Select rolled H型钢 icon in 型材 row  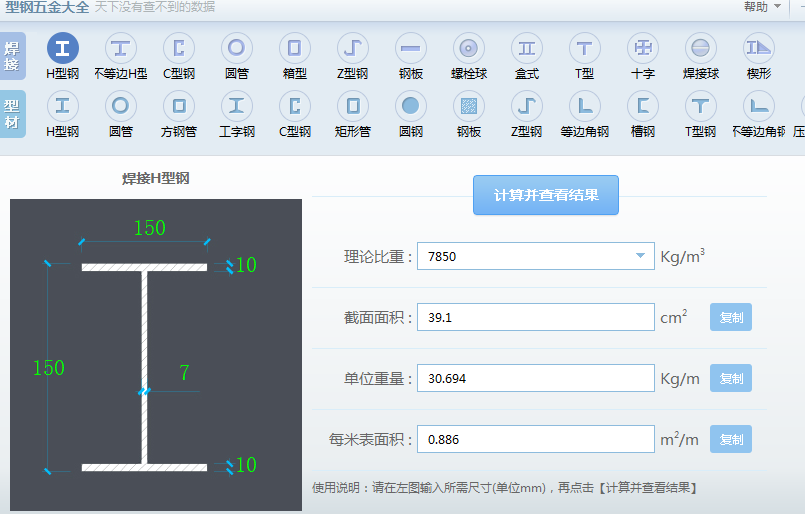(63, 106)
